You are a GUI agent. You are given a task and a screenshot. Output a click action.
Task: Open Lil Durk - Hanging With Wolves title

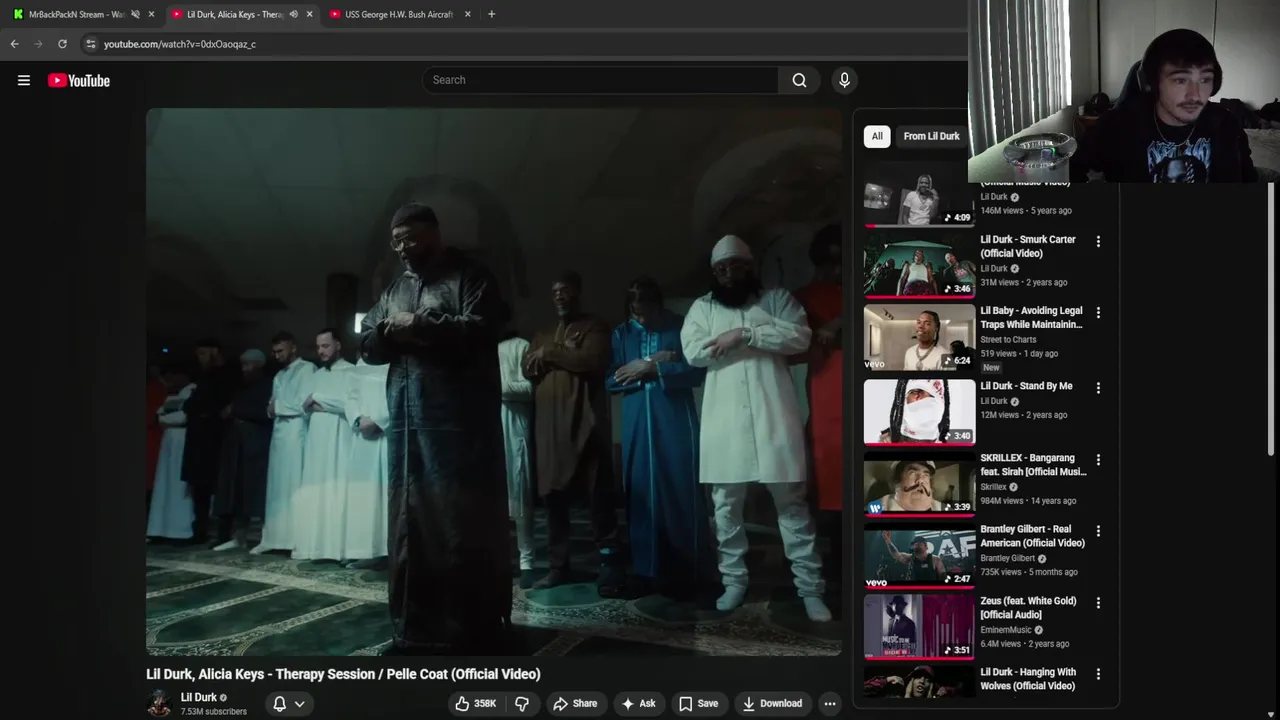pos(1028,679)
